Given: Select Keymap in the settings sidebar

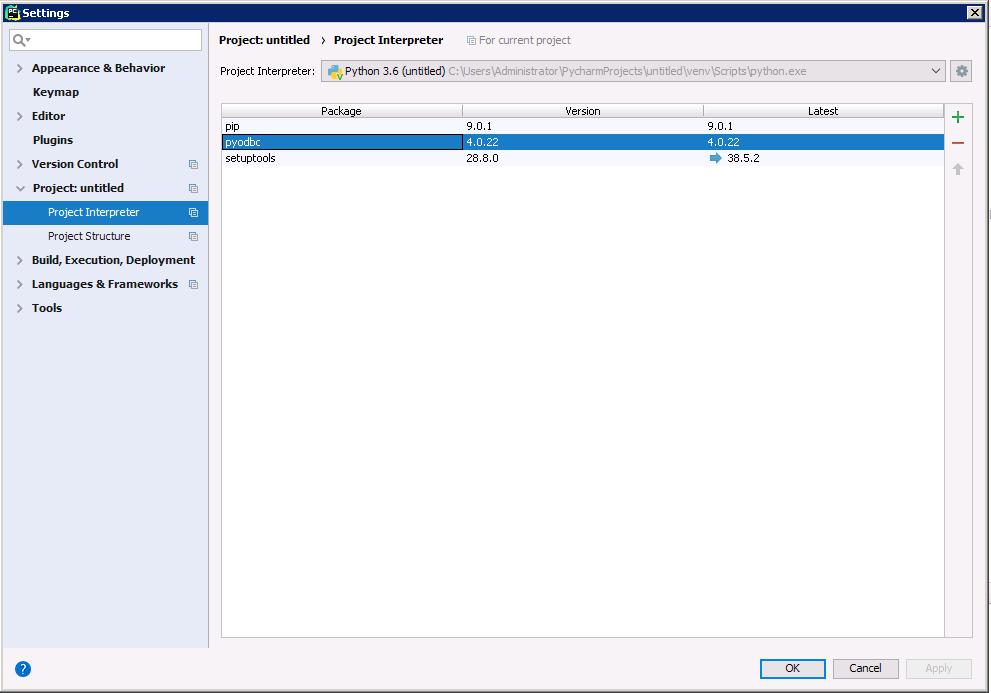Looking at the screenshot, I should click(x=57, y=92).
